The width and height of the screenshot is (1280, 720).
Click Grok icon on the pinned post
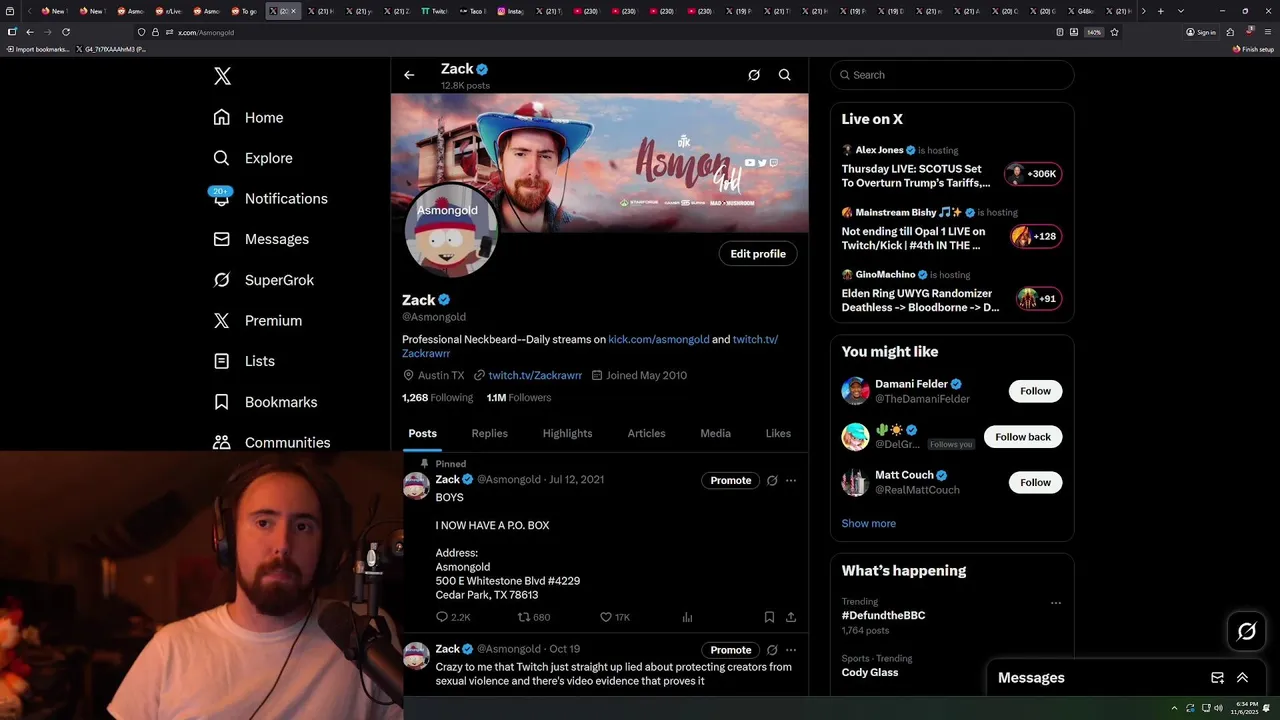[x=772, y=481]
